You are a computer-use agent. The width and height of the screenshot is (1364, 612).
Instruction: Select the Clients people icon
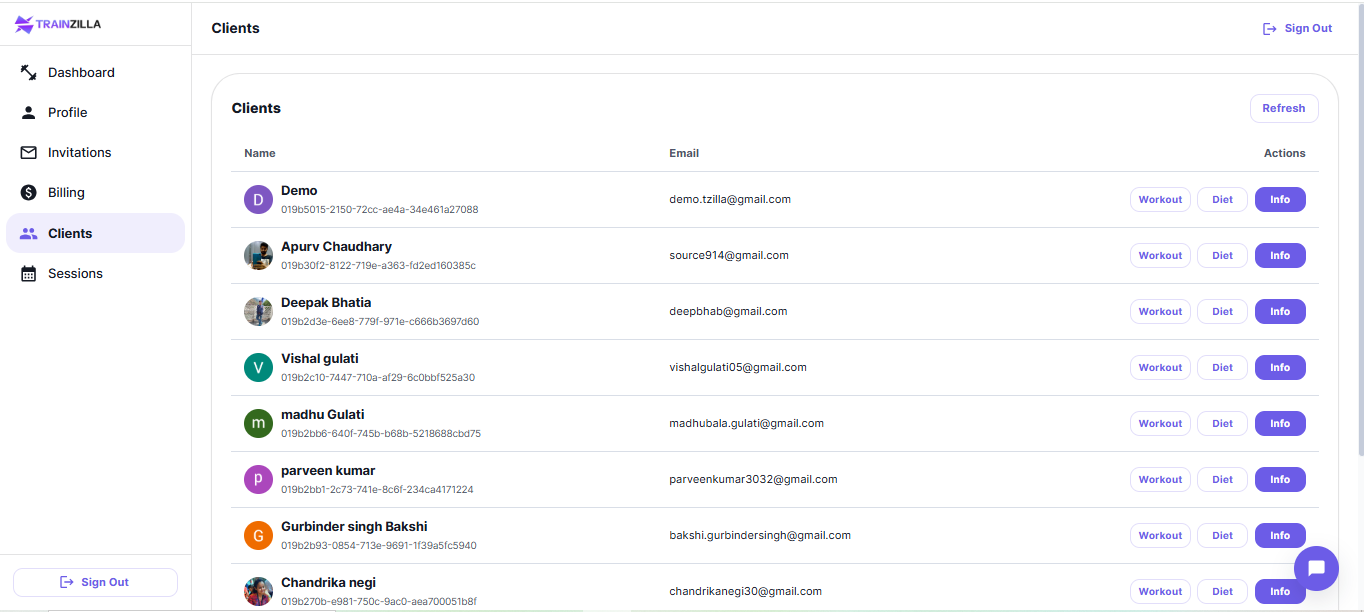pyautogui.click(x=28, y=232)
